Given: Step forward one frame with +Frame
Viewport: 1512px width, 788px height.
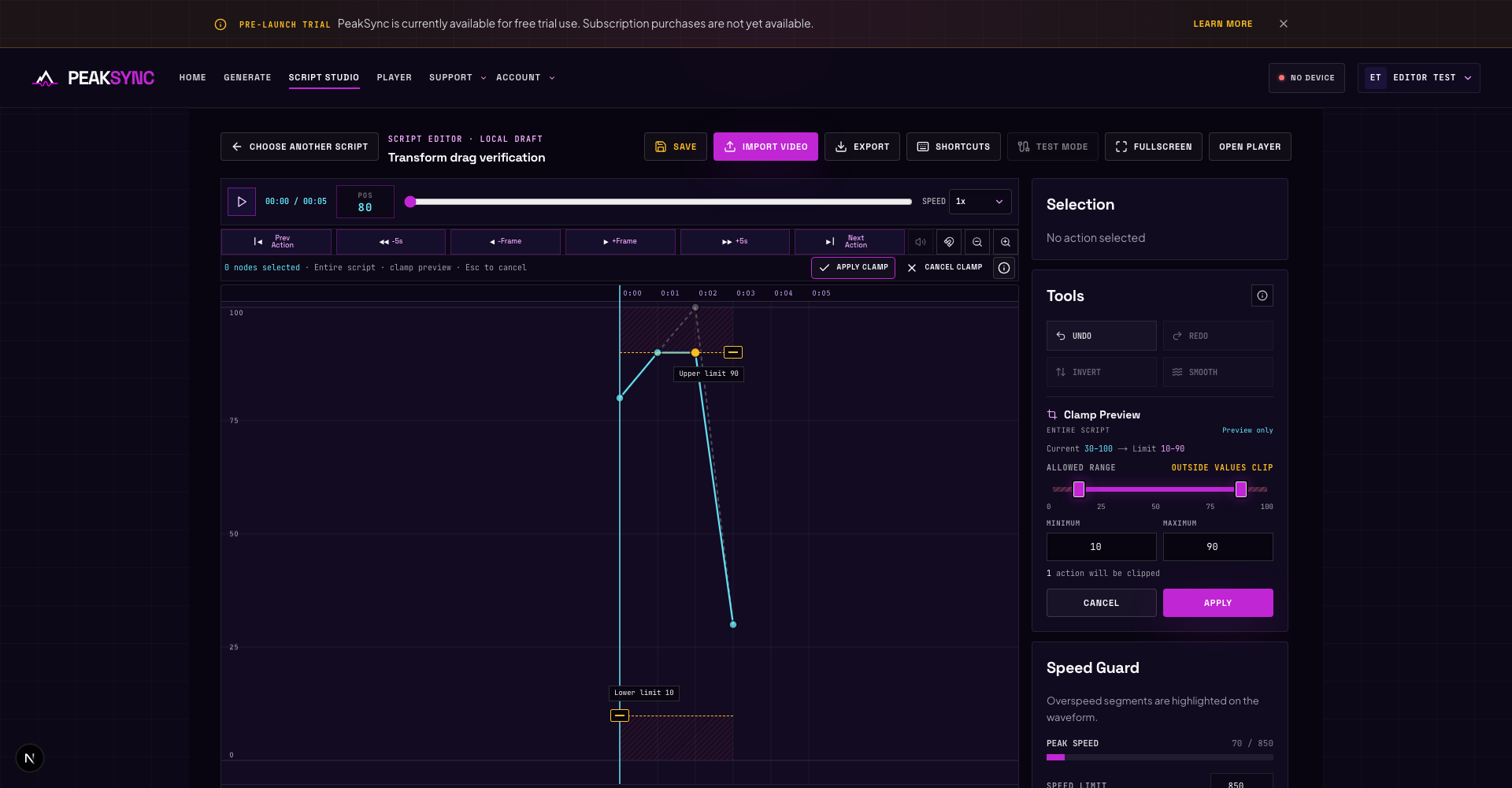Looking at the screenshot, I should click(621, 242).
